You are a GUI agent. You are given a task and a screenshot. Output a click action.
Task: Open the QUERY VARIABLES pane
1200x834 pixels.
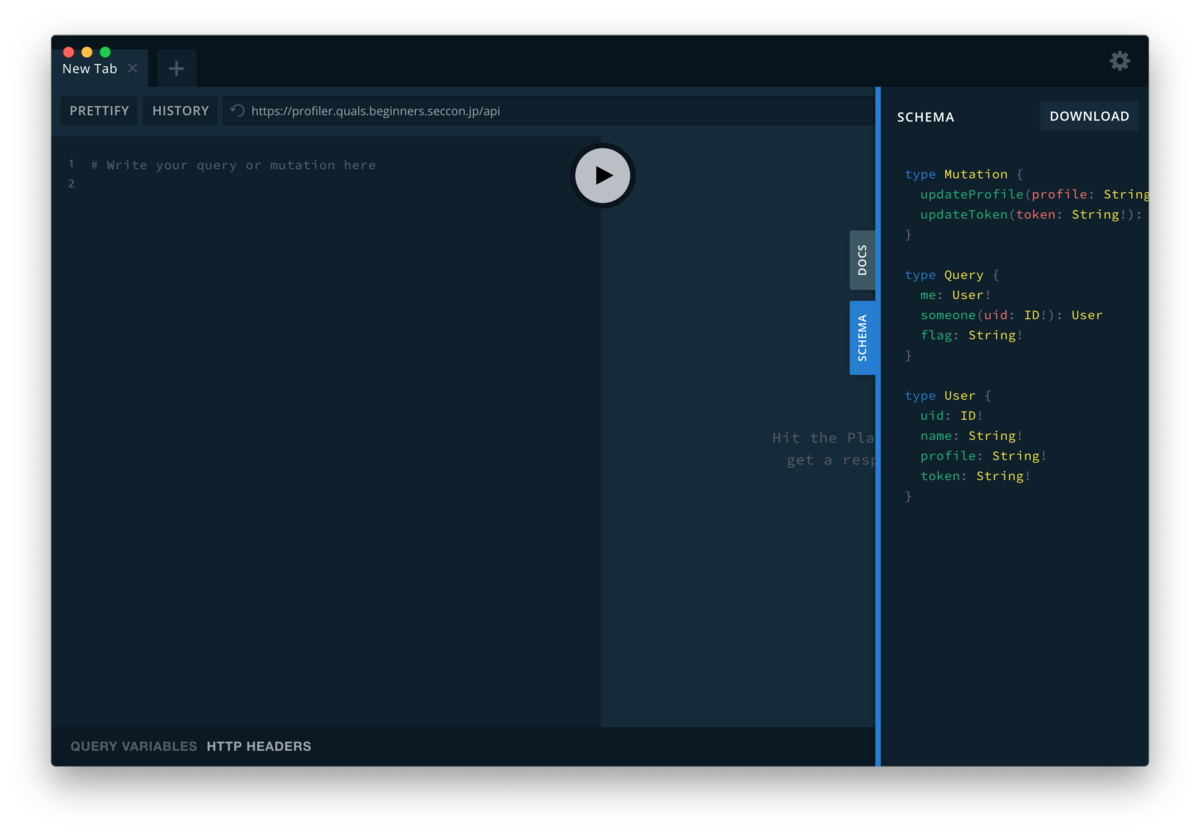pyautogui.click(x=134, y=746)
